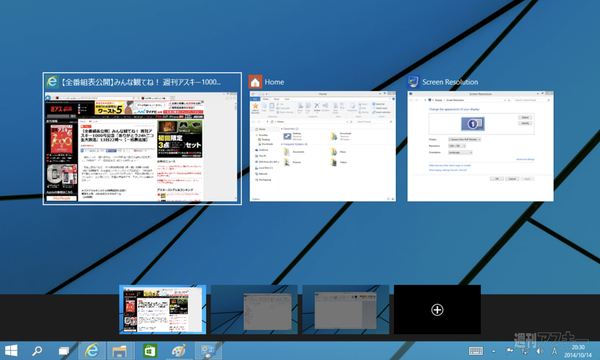Click the monitor icon beside the Screen Resolution title
The image size is (600, 360).
(413, 82)
